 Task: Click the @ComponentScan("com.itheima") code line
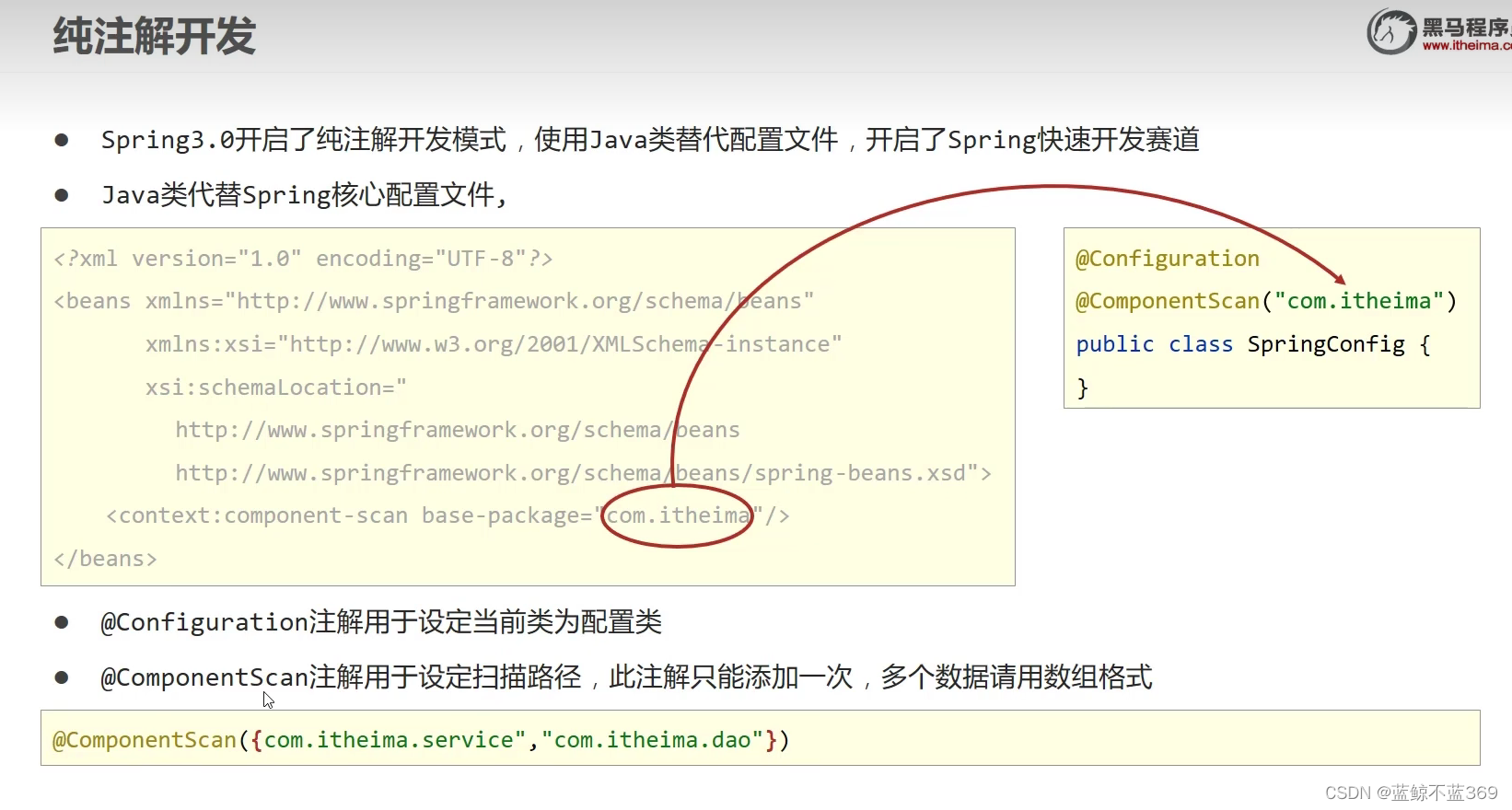coord(1266,301)
